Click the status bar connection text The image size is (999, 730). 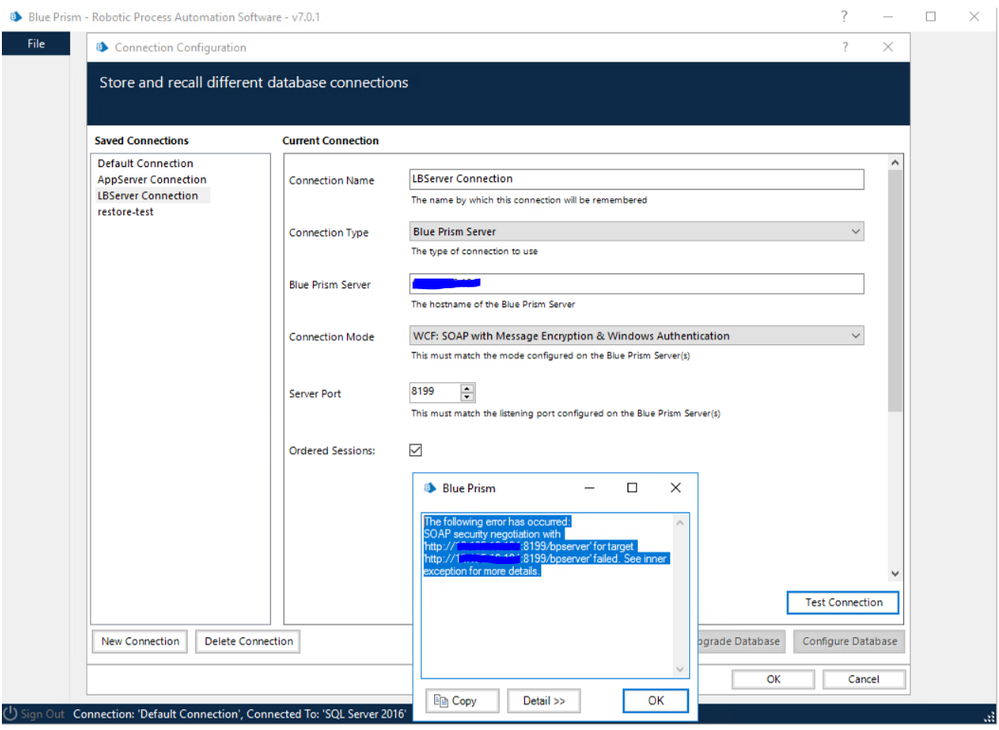click(x=239, y=715)
